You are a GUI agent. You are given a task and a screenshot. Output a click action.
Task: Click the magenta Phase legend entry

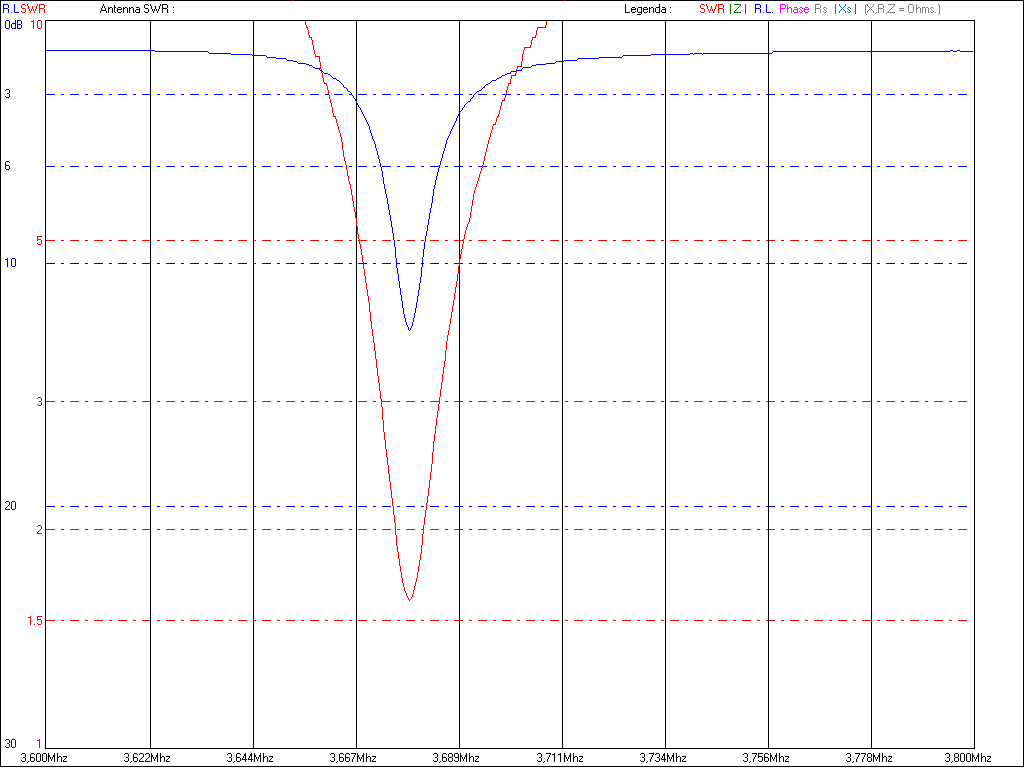pyautogui.click(x=794, y=9)
